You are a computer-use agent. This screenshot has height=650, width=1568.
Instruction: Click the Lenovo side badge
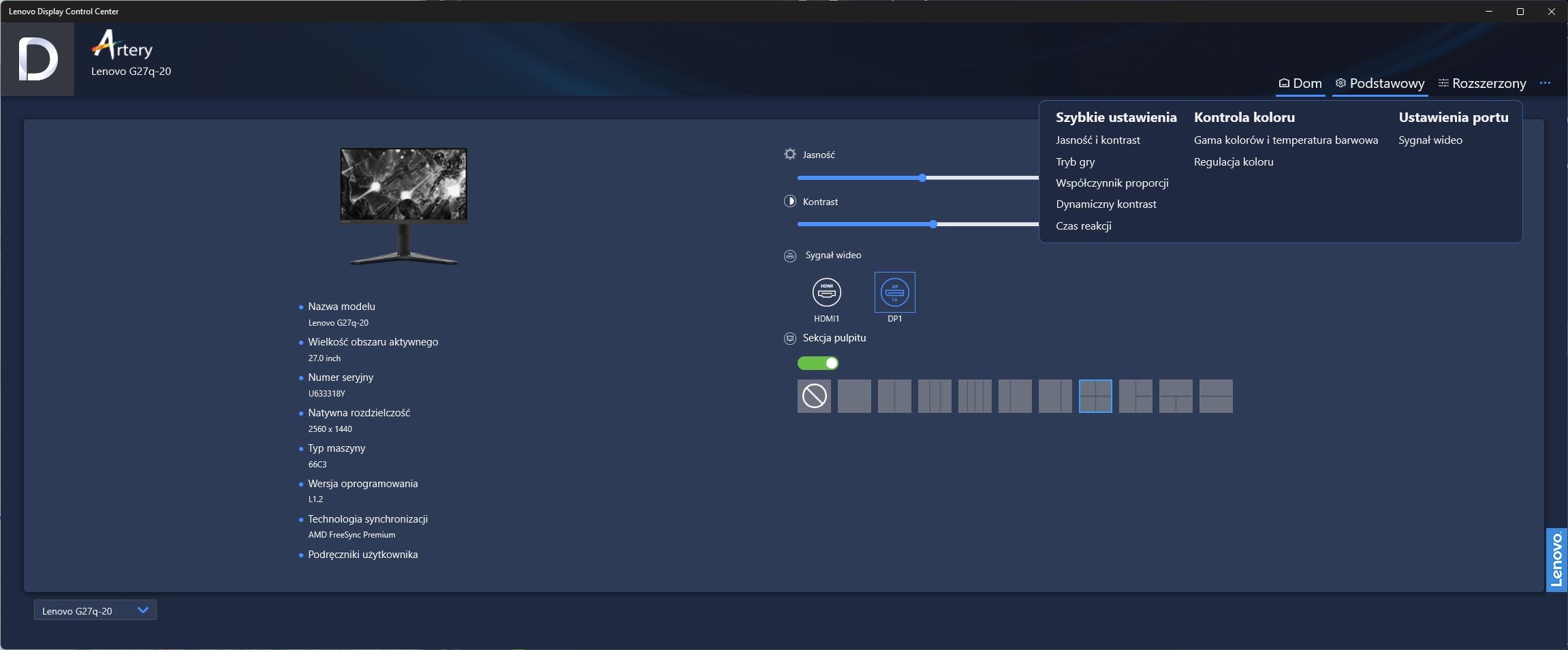click(1556, 559)
